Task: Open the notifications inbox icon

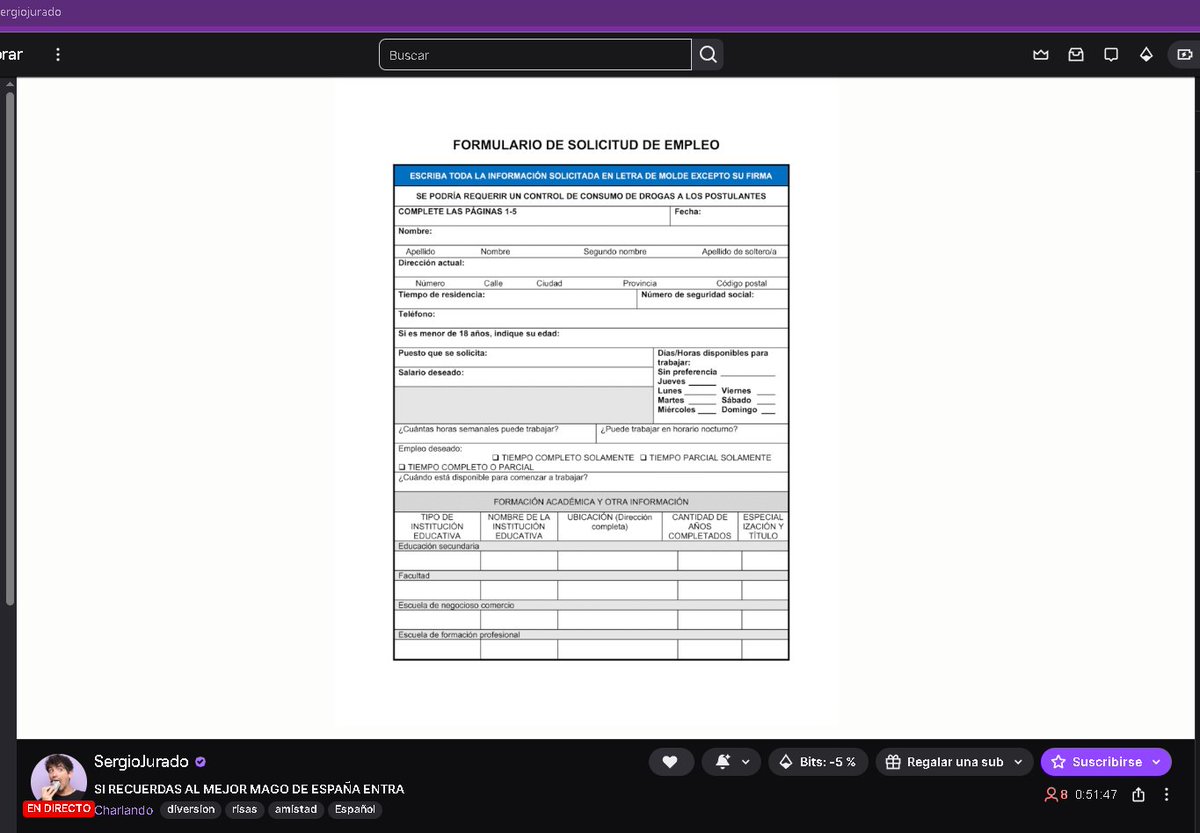Action: 1076,55
